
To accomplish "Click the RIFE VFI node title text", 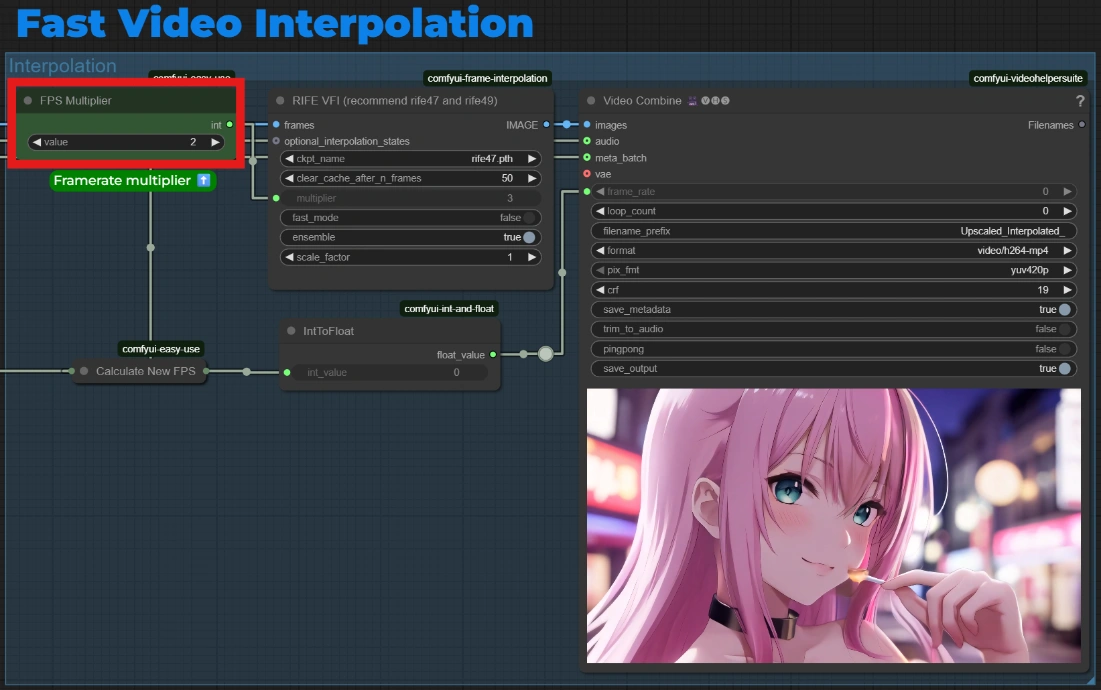I will click(x=395, y=100).
